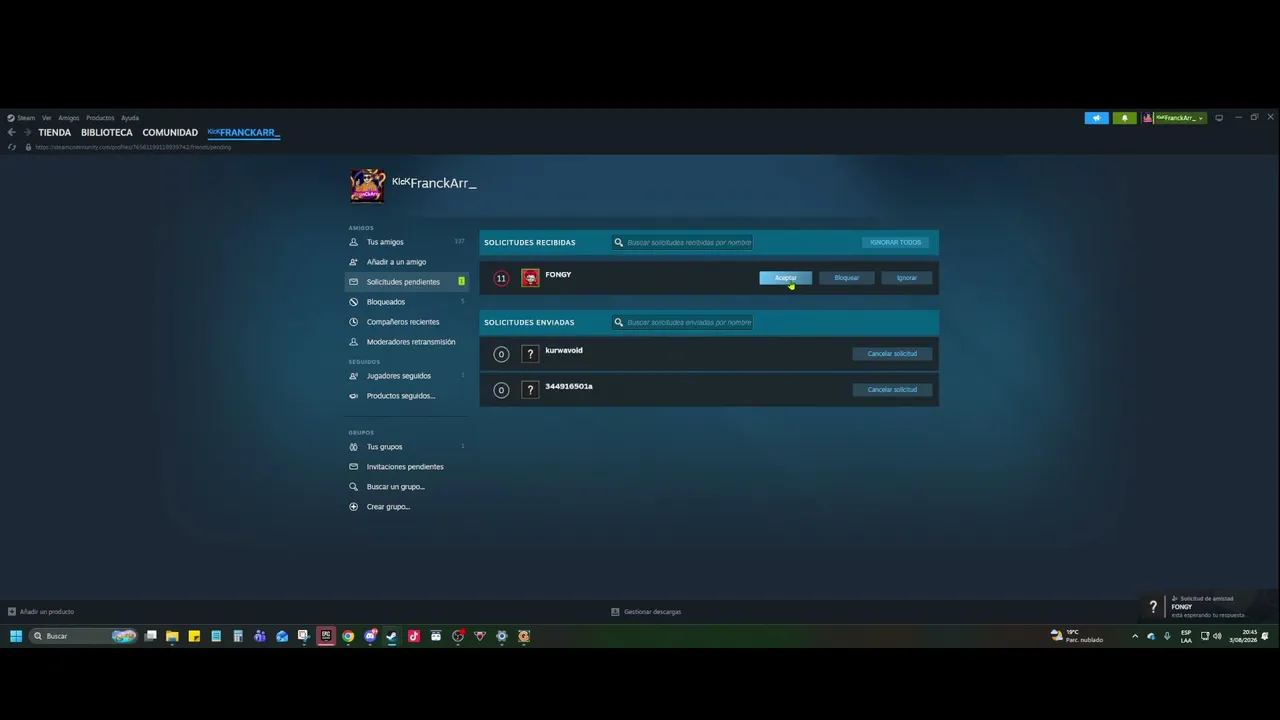Open the Amigos menu

pos(68,118)
